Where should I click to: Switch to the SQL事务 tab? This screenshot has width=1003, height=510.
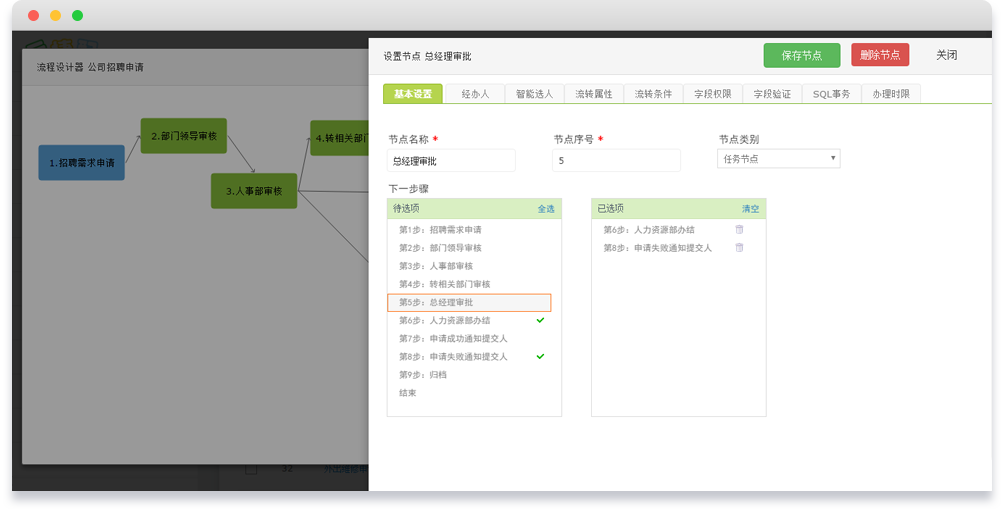tap(831, 94)
